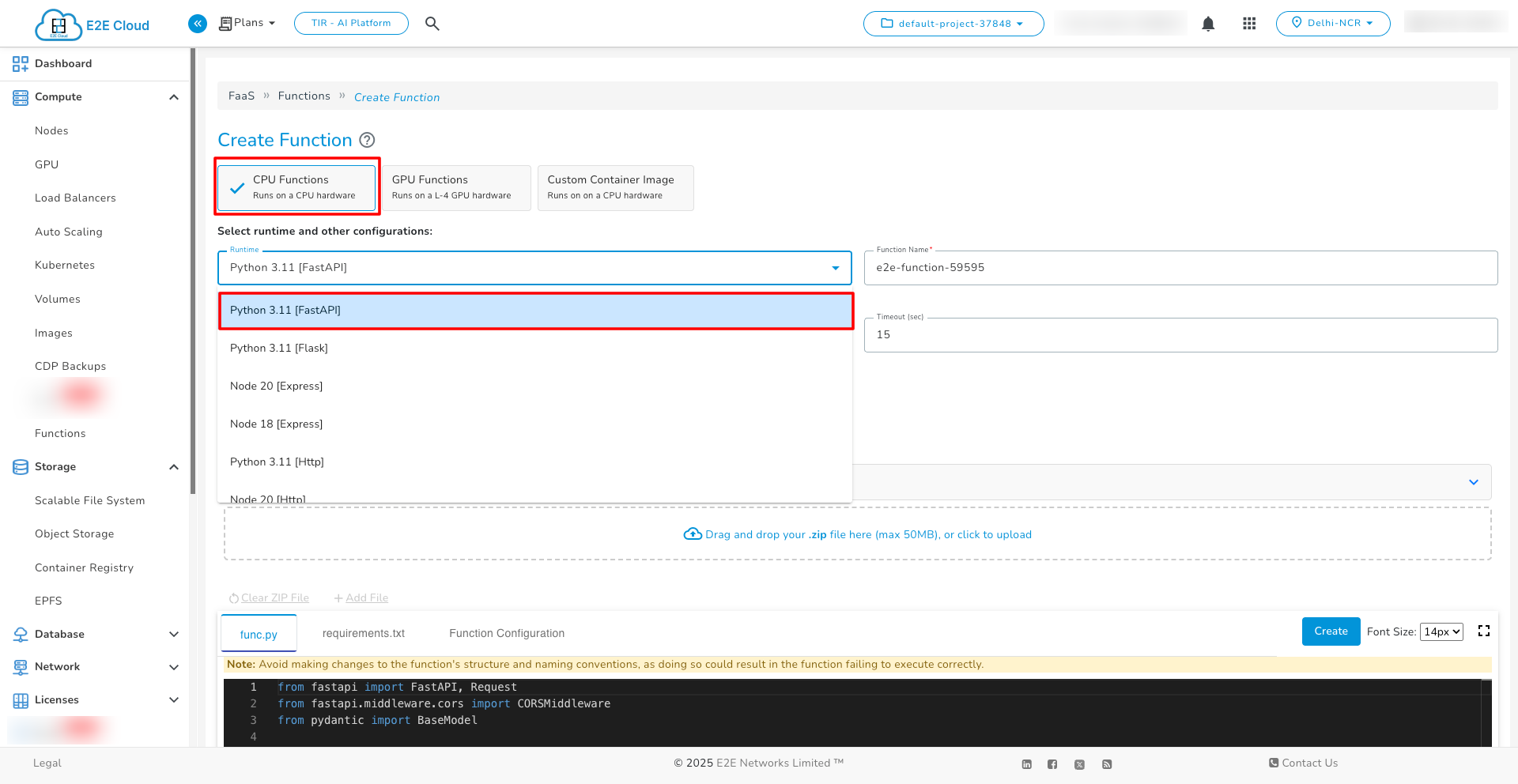Viewport: 1518px width, 784px height.
Task: Click the Network icon in sidebar
Action: click(21, 667)
